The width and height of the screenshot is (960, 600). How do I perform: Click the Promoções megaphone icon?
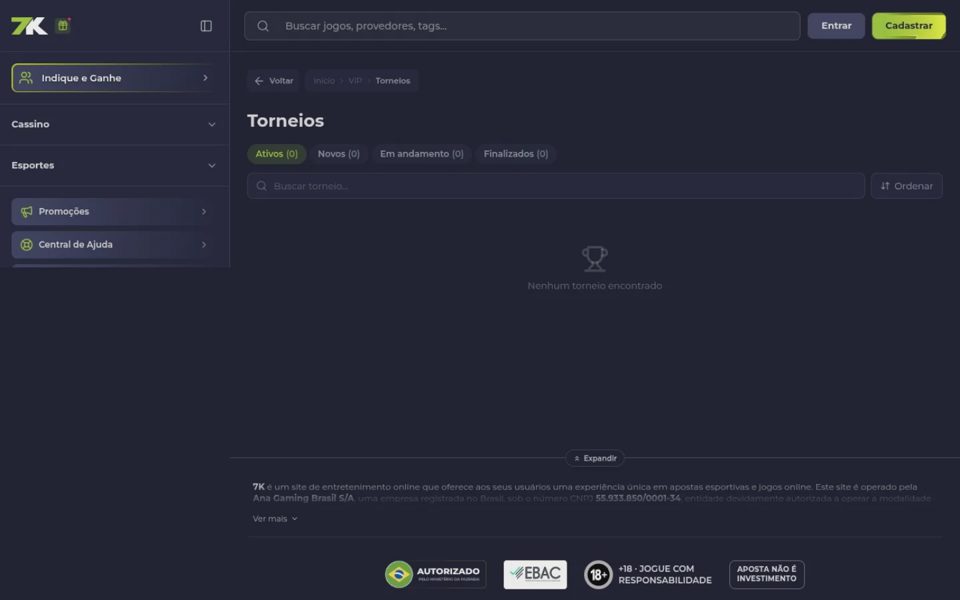point(26,211)
